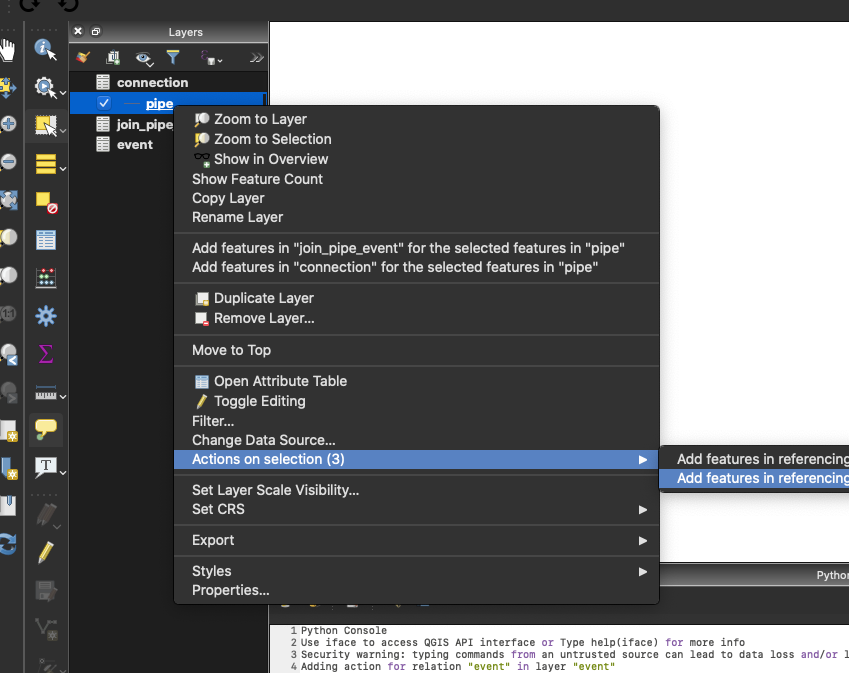The height and width of the screenshot is (673, 849).
Task: Click Show Feature Count menu entry
Action: 257,179
